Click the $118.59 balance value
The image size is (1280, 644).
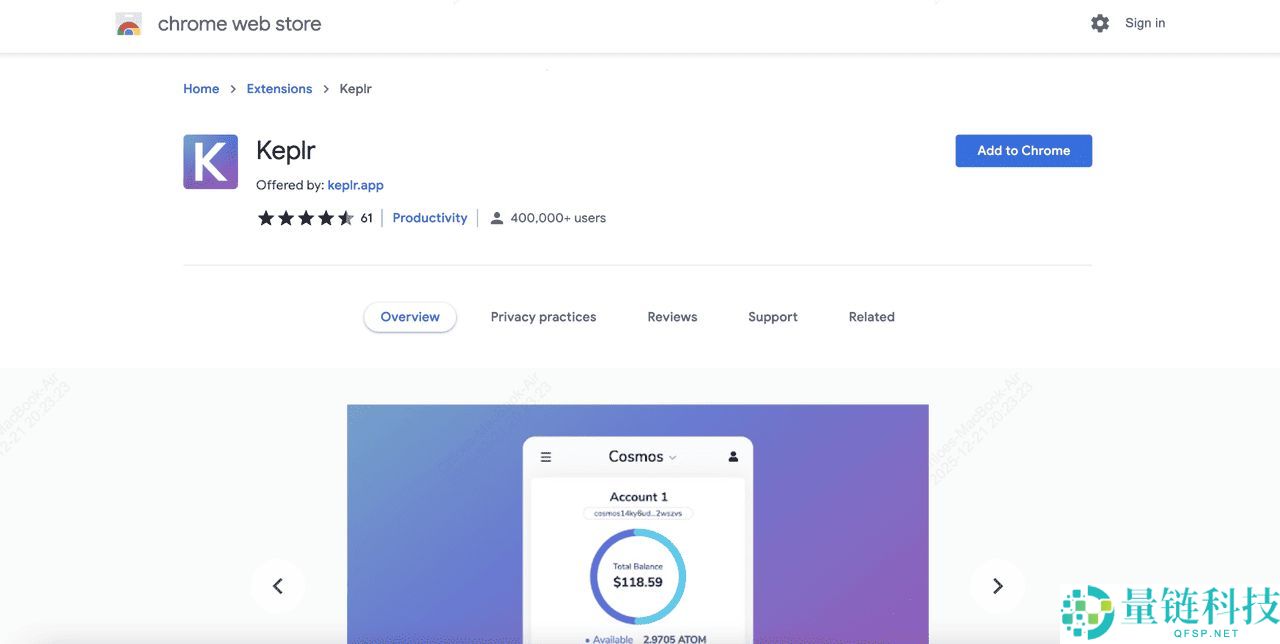tap(638, 582)
